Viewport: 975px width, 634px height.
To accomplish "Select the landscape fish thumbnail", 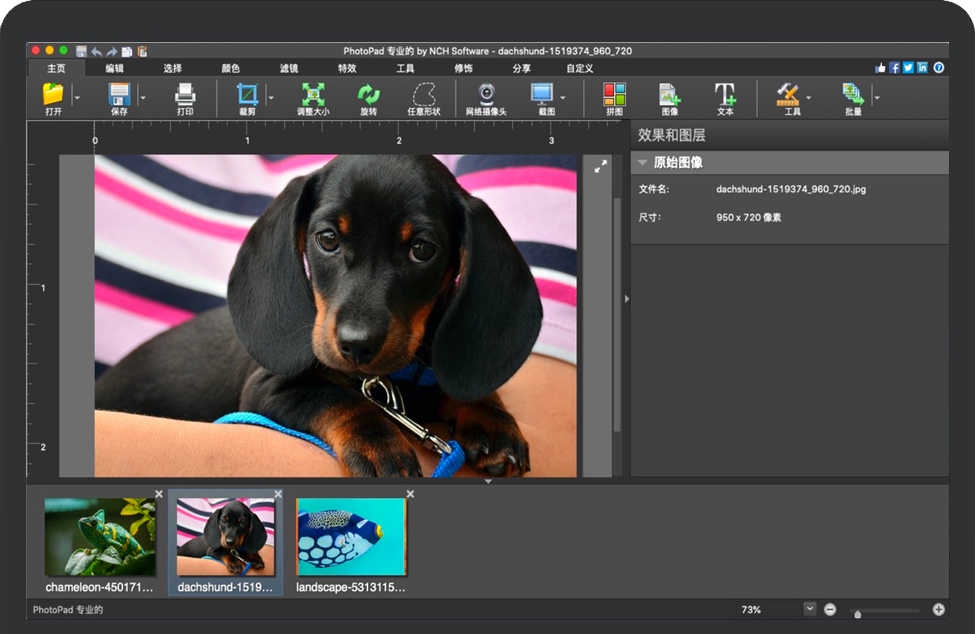I will point(351,537).
